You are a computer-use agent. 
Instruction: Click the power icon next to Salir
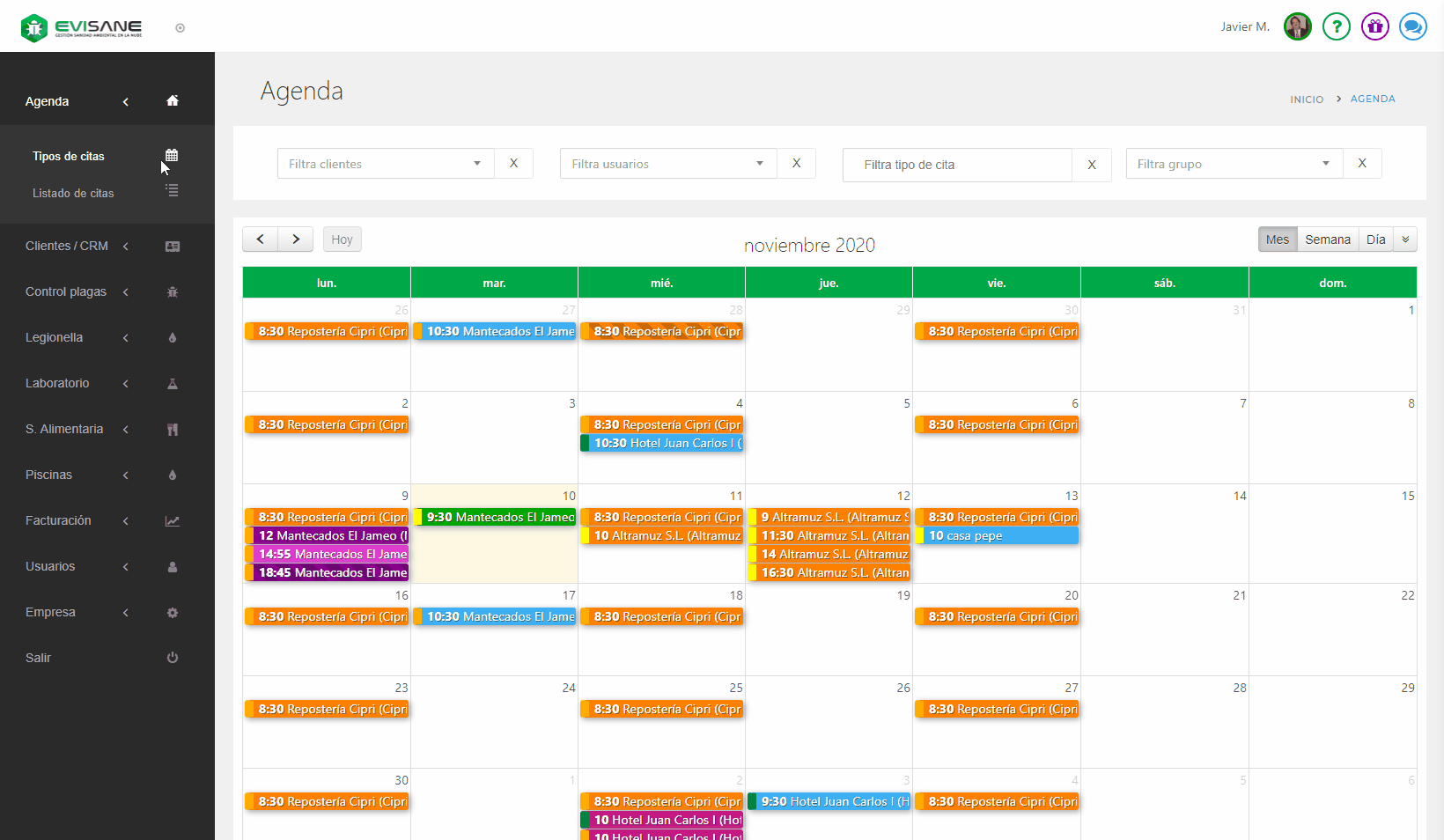pyautogui.click(x=173, y=658)
